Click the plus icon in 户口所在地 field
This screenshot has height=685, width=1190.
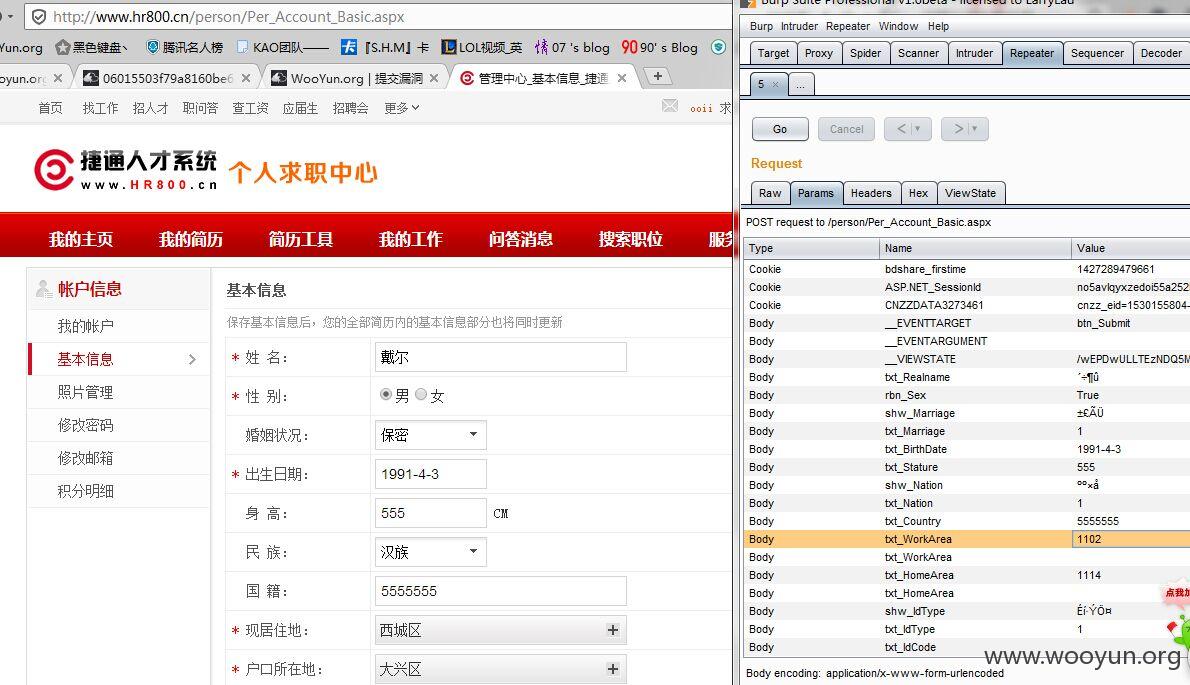tap(612, 669)
